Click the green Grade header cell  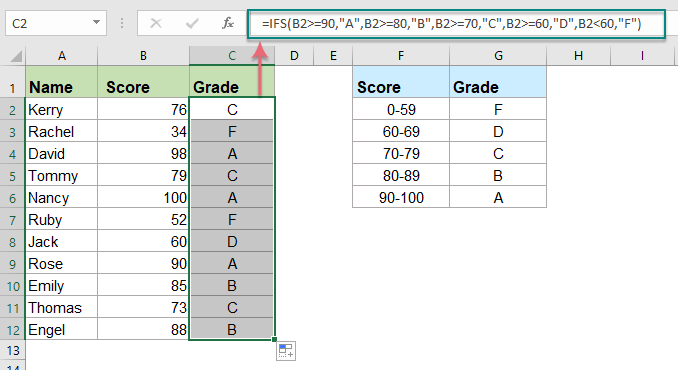[232, 82]
